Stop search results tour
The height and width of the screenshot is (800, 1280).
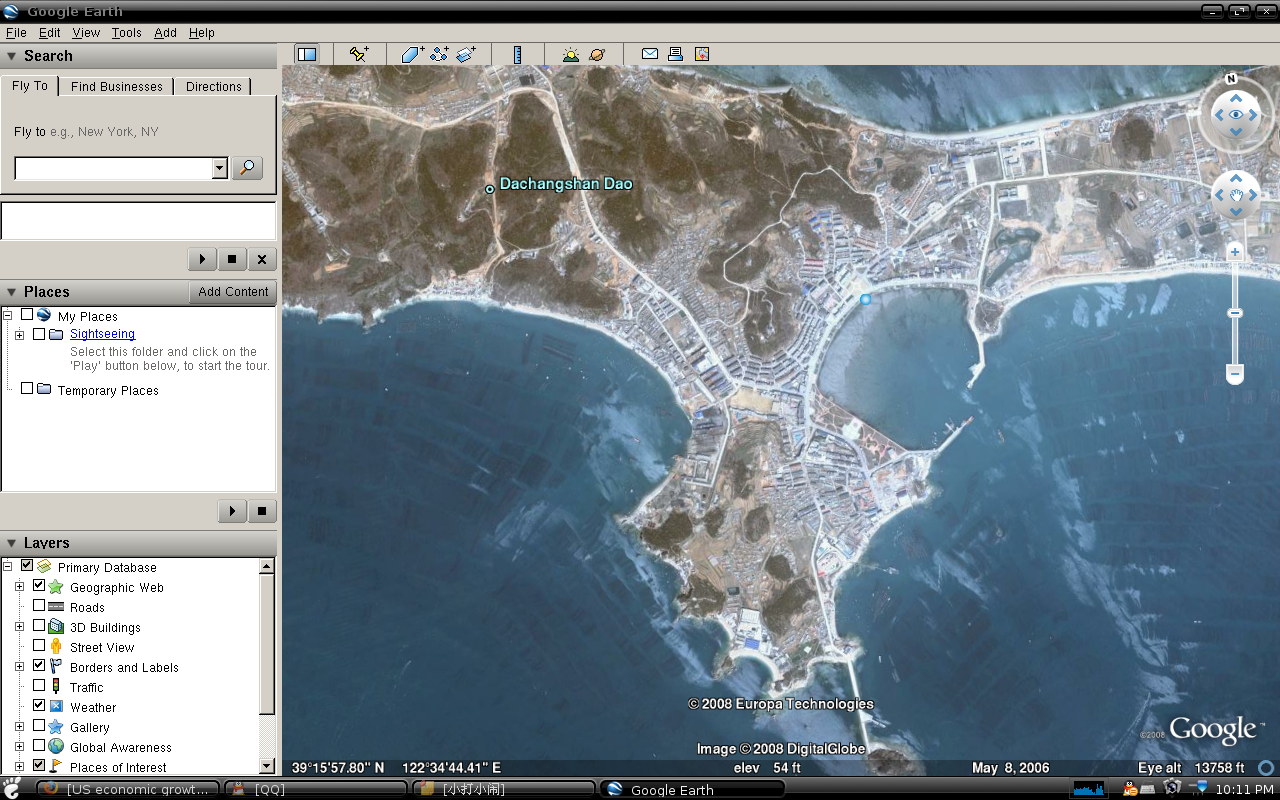coord(232,259)
